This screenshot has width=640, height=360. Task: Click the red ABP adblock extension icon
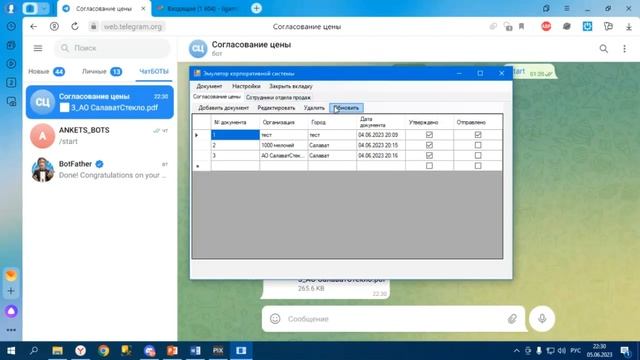pos(546,27)
